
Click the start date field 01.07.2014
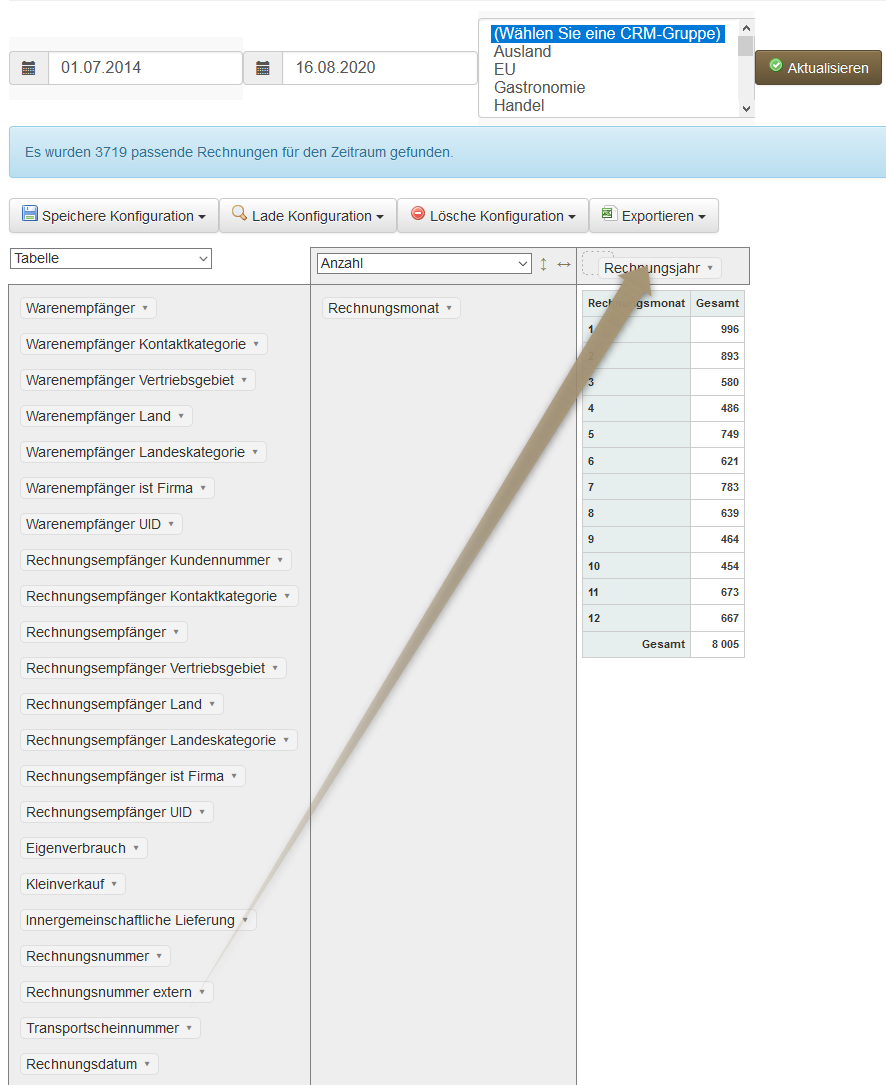[145, 68]
